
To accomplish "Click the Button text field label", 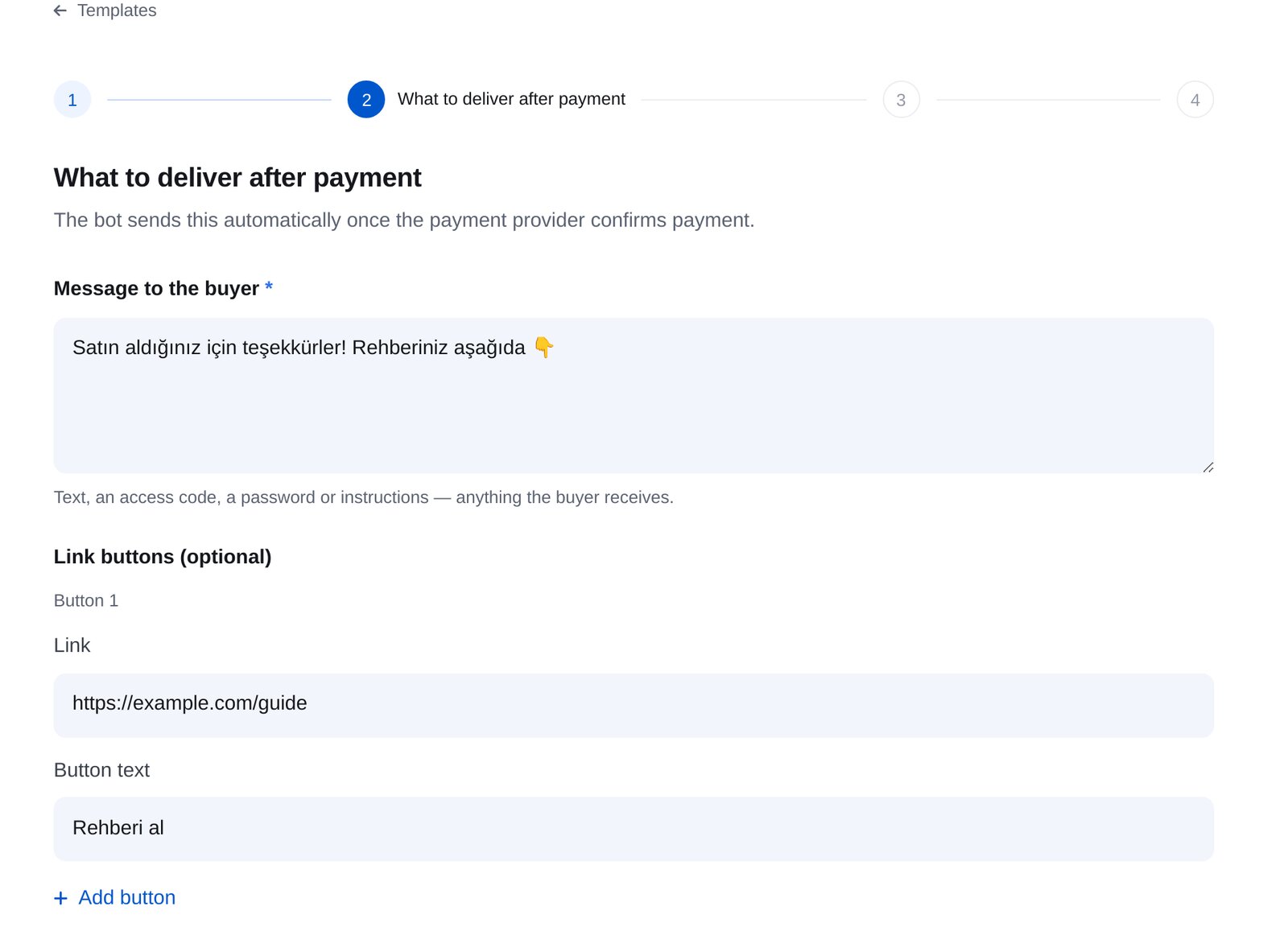I will pyautogui.click(x=101, y=770).
